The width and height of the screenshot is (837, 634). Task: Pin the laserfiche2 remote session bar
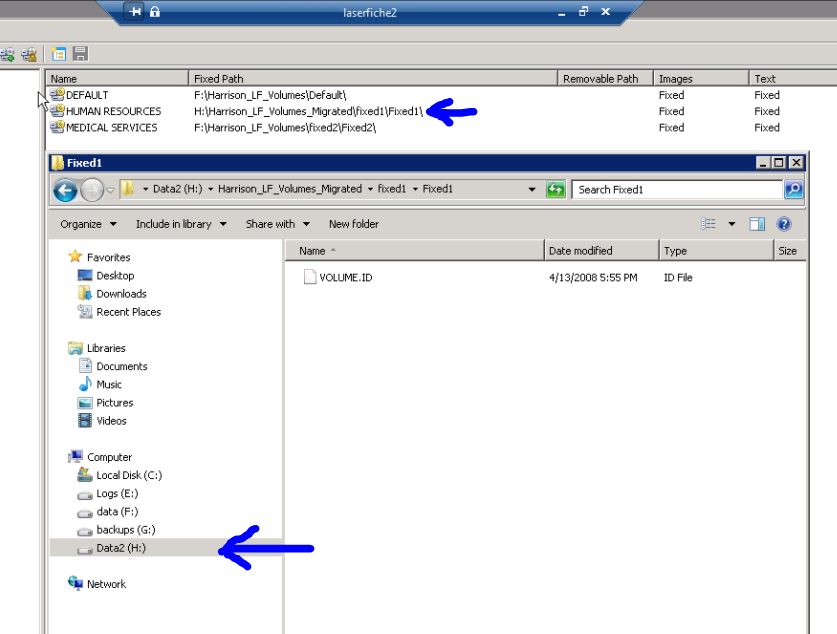135,12
